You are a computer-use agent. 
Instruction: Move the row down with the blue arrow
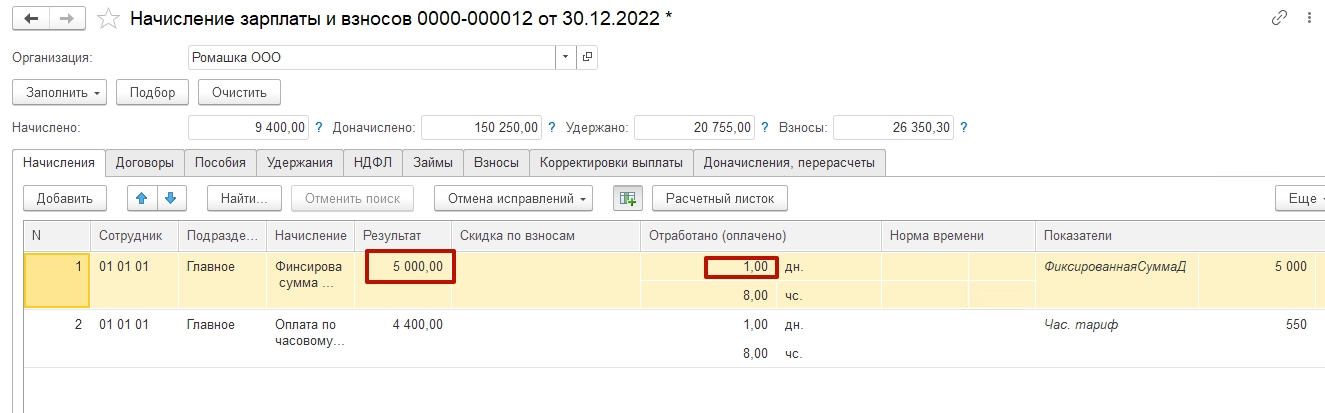click(x=171, y=199)
